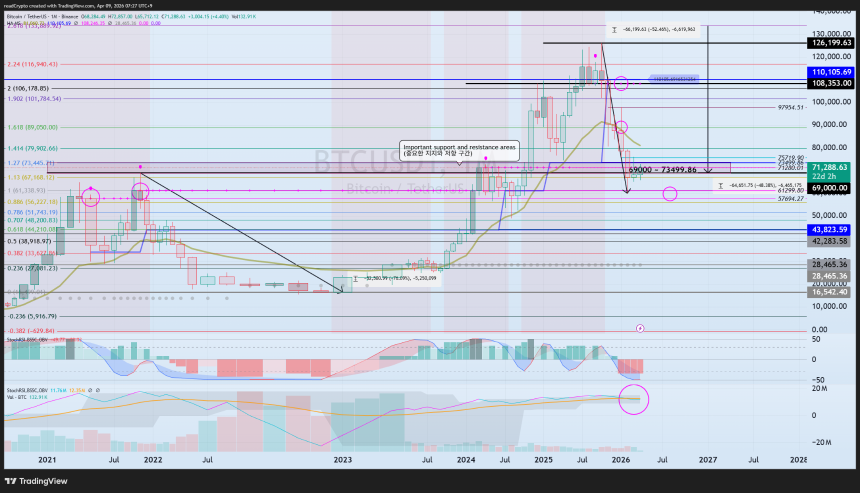Click the 126,199.63 price axis label

pyautogui.click(x=830, y=43)
